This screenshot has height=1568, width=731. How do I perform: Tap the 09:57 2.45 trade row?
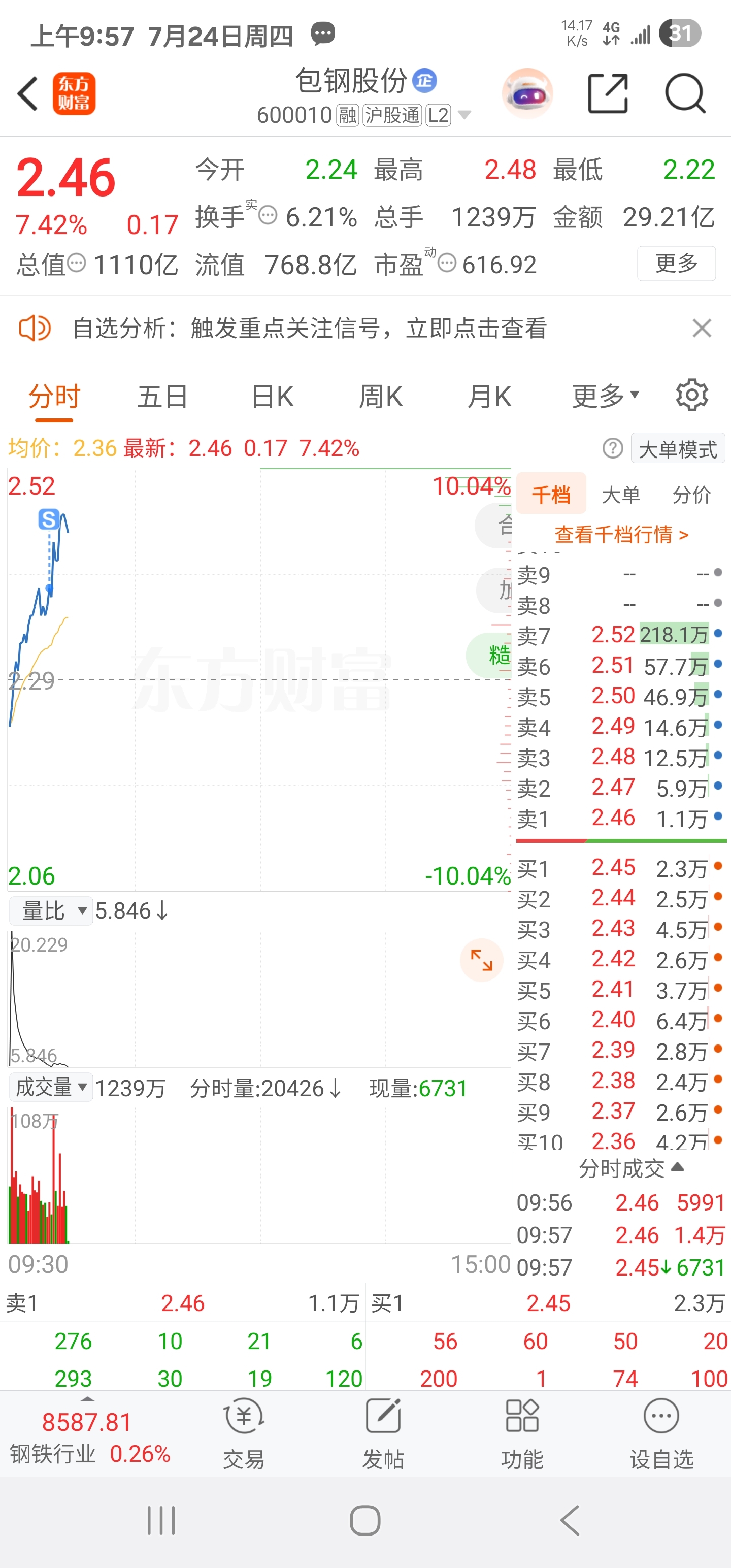[x=621, y=1268]
